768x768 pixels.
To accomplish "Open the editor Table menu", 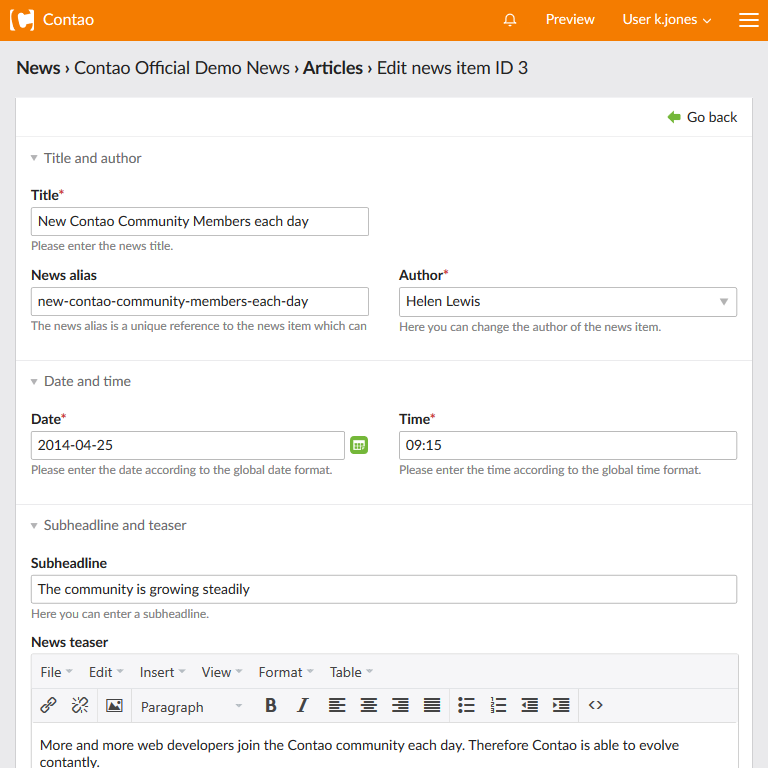I will pos(351,672).
